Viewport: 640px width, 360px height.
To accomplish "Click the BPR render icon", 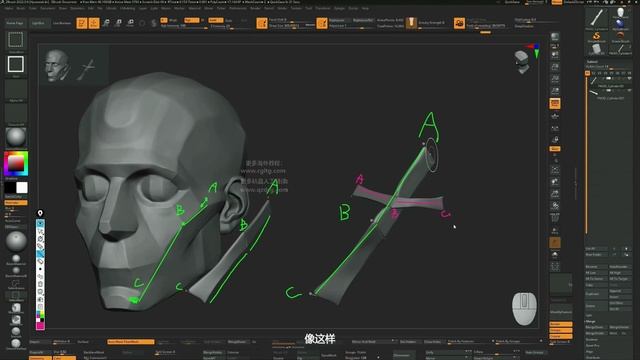I will tap(555, 37).
